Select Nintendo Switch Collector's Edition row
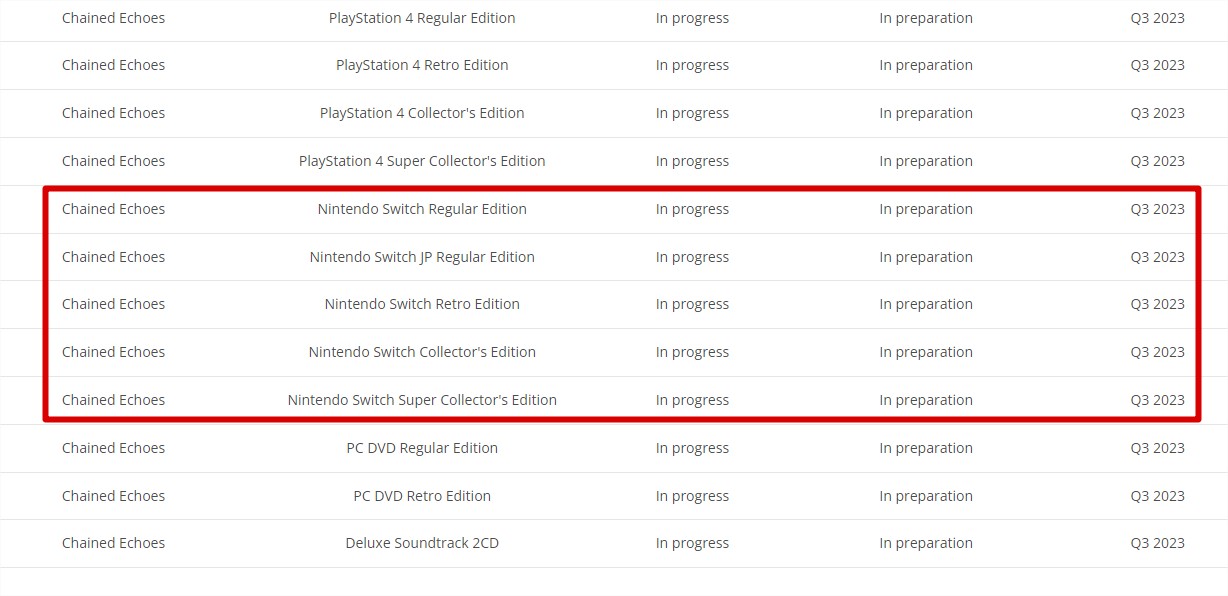The image size is (1228, 596). pyautogui.click(x=422, y=352)
